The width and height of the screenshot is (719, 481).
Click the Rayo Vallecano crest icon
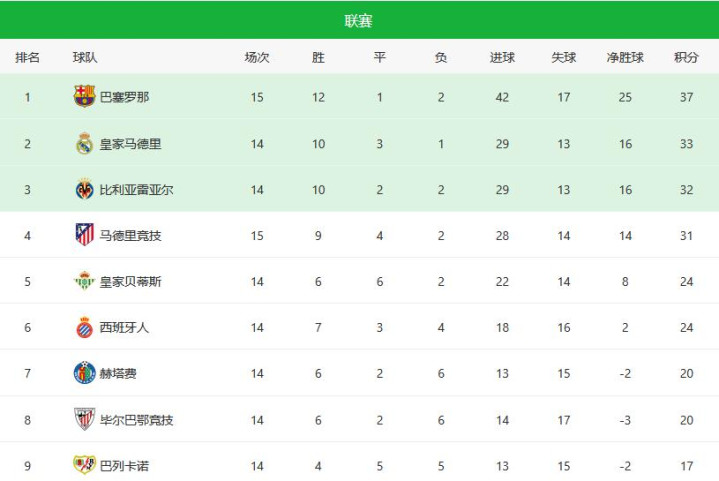click(x=84, y=465)
